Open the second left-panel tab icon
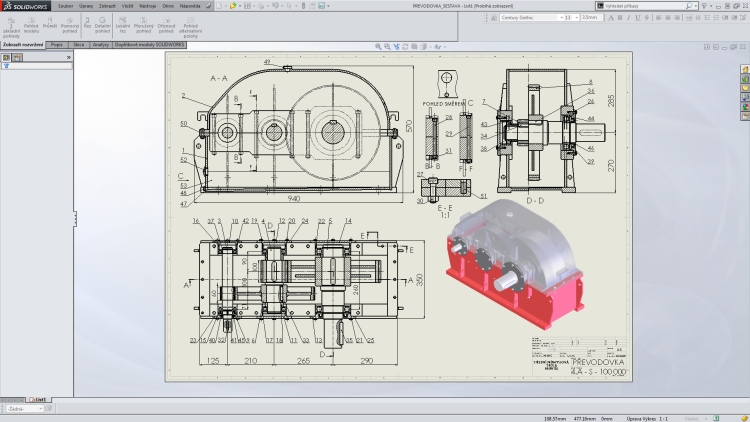The image size is (750, 422). 17,57
